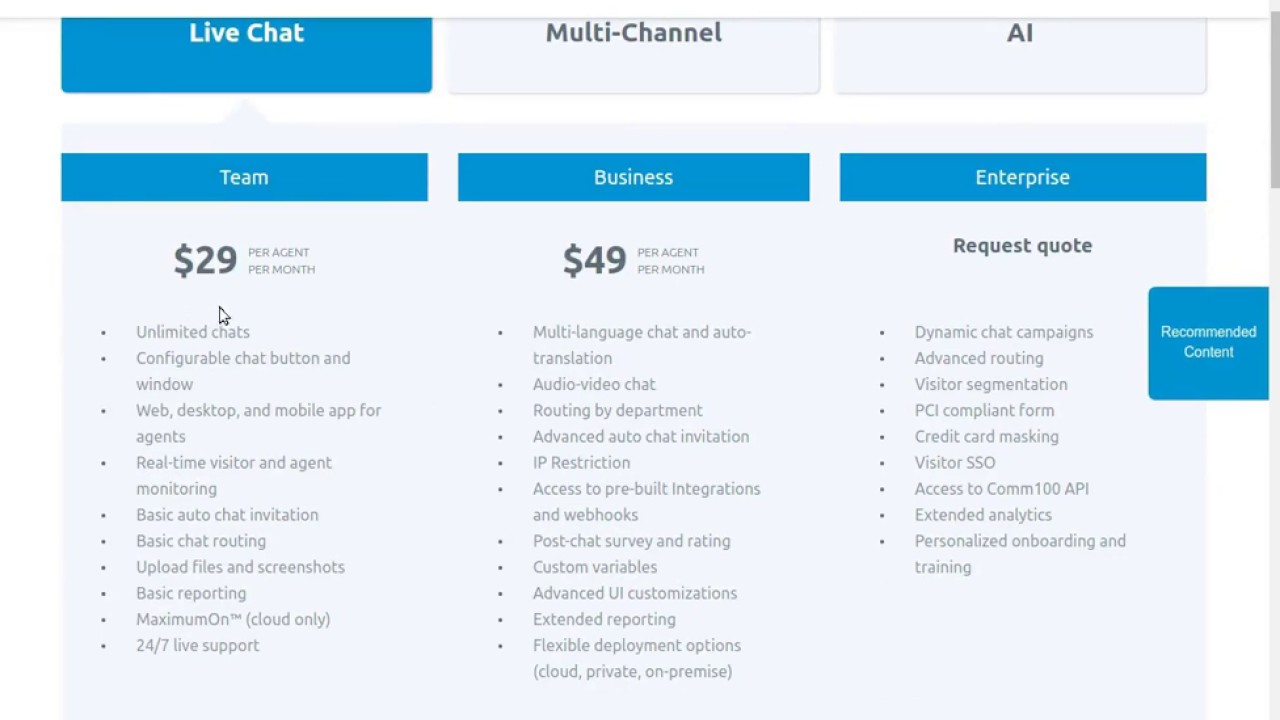
Task: Select the Live Chat tab
Action: [246, 34]
